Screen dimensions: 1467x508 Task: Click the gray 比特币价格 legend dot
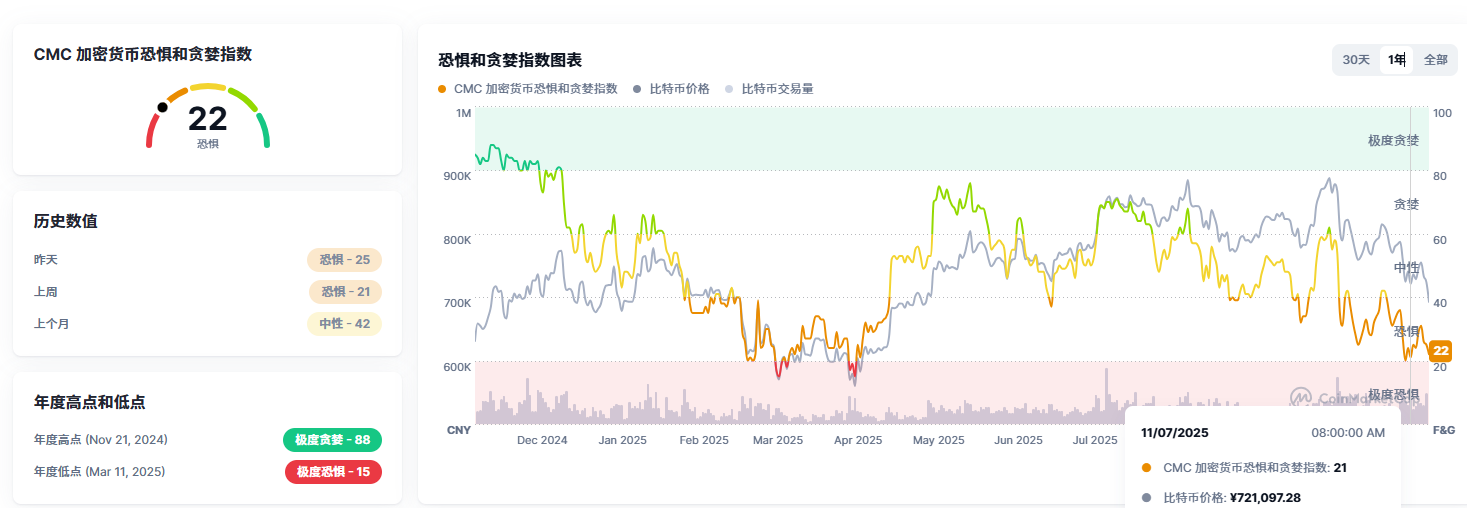pyautogui.click(x=637, y=89)
